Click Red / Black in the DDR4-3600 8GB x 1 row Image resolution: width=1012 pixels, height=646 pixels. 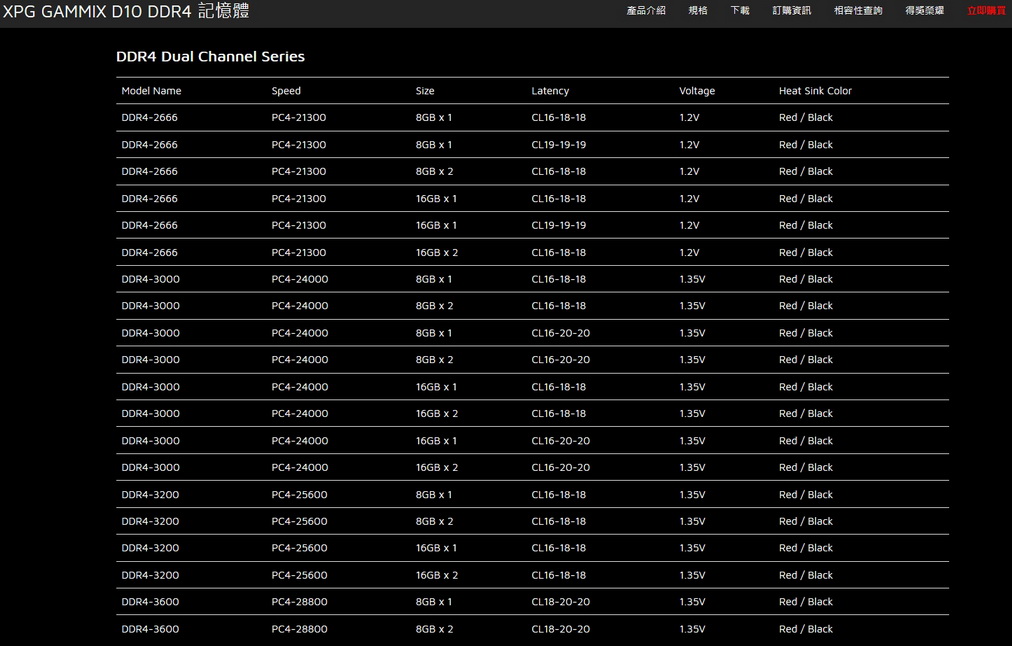[805, 602]
